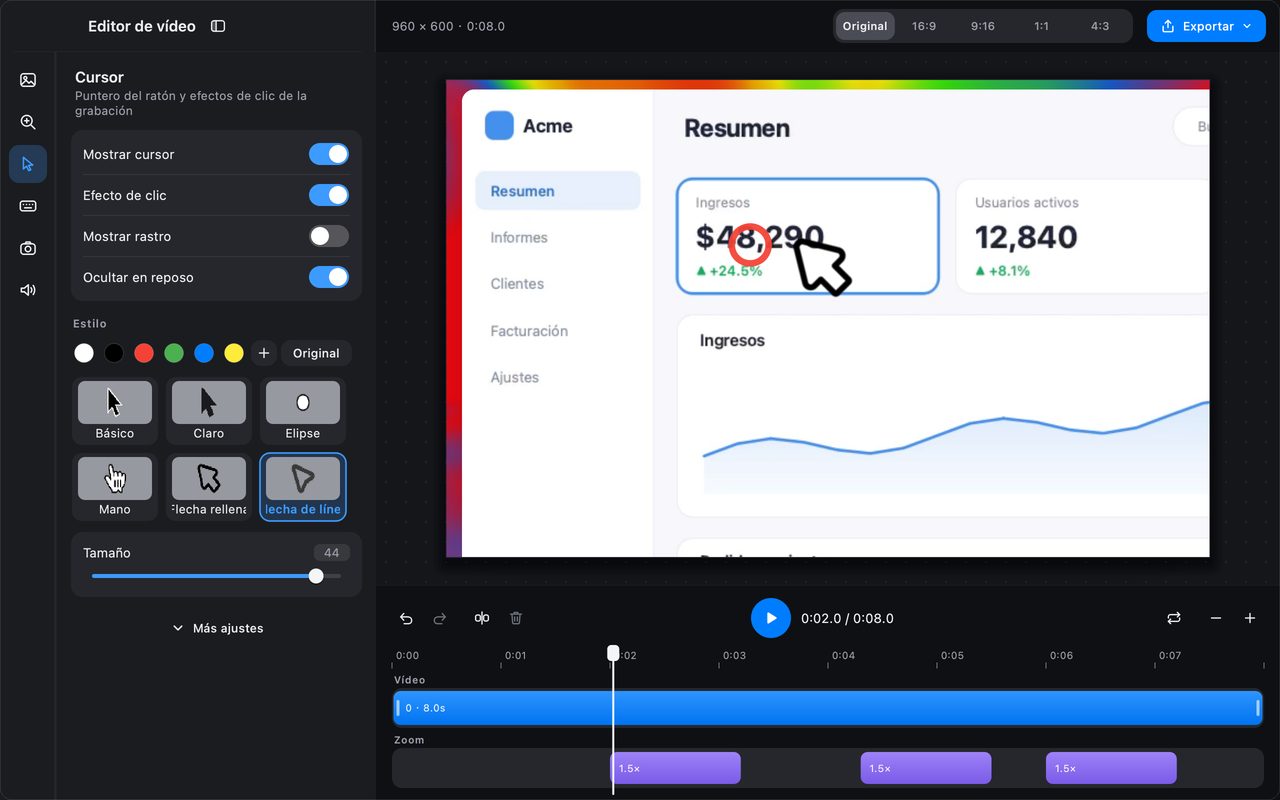Pick the green cursor color

point(174,353)
